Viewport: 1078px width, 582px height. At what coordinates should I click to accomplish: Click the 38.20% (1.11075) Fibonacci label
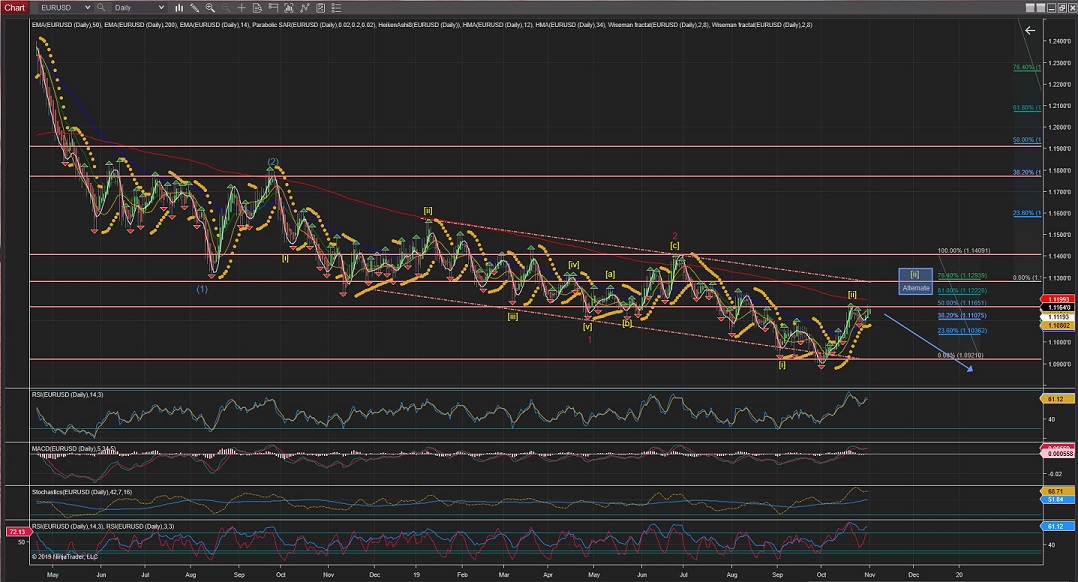tap(962, 315)
